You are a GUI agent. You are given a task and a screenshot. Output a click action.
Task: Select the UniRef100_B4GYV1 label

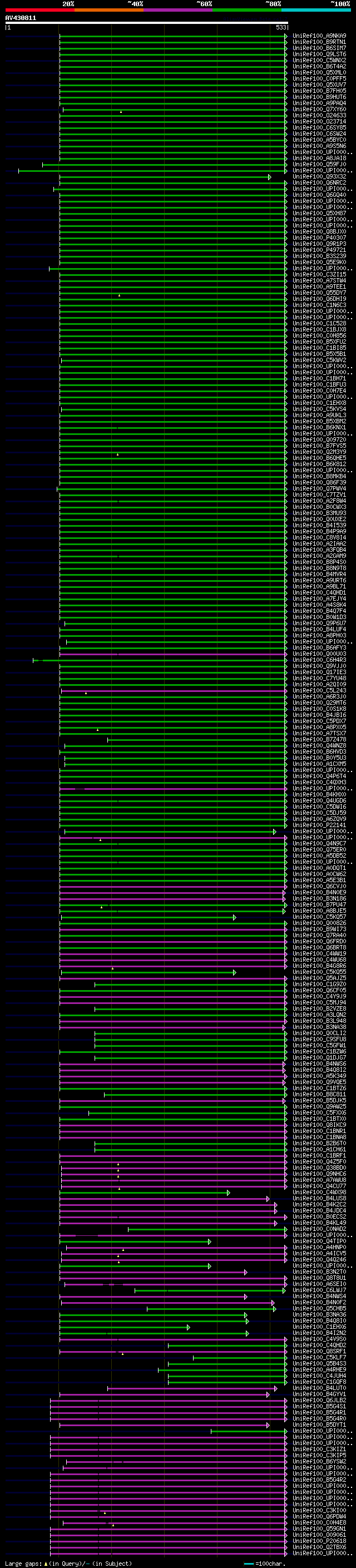(x=319, y=1394)
